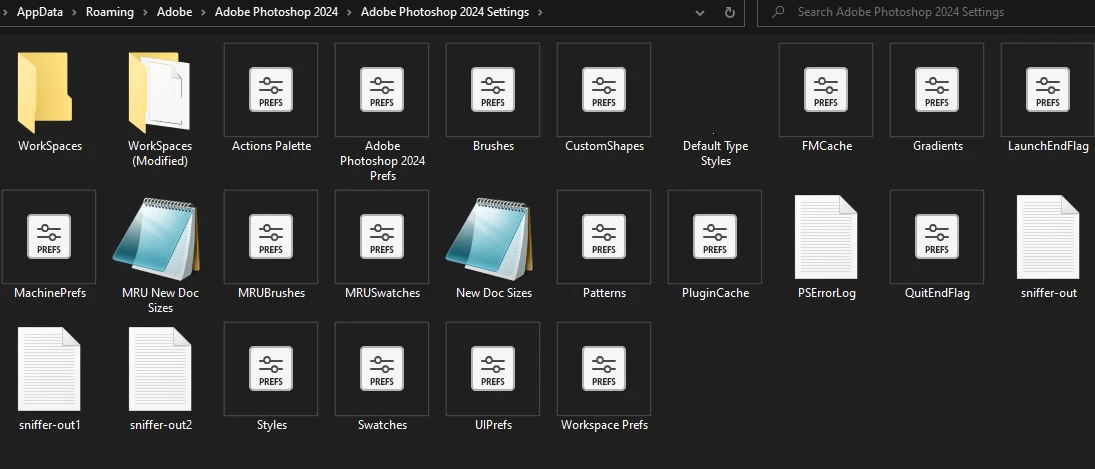Click the search magnifier icon

tap(778, 12)
